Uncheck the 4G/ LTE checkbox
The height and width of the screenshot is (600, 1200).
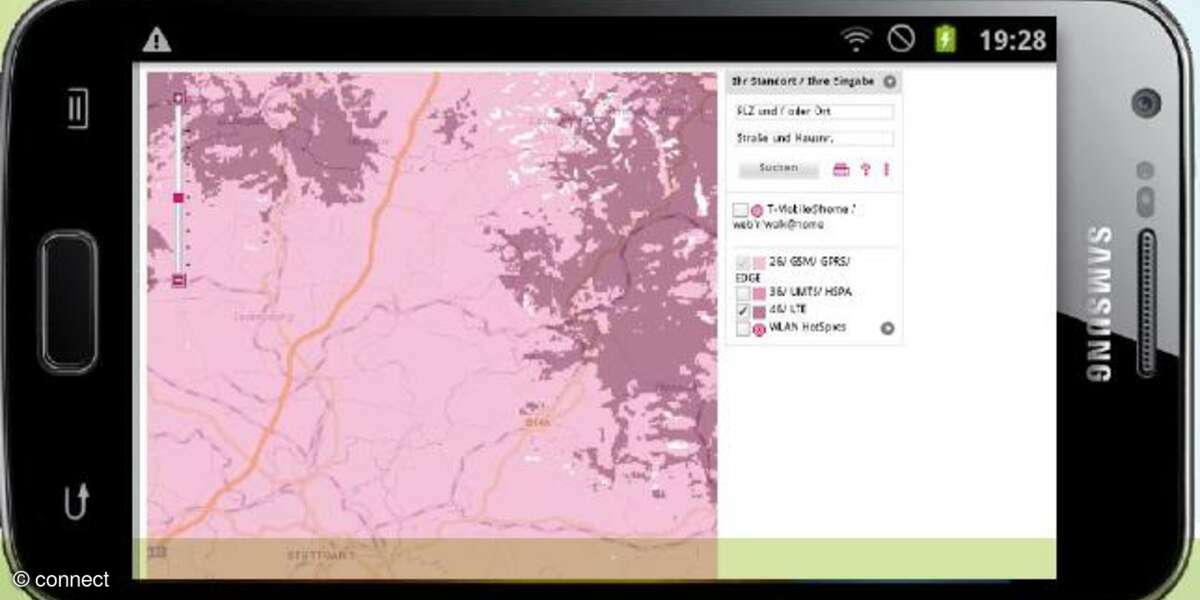(x=743, y=311)
